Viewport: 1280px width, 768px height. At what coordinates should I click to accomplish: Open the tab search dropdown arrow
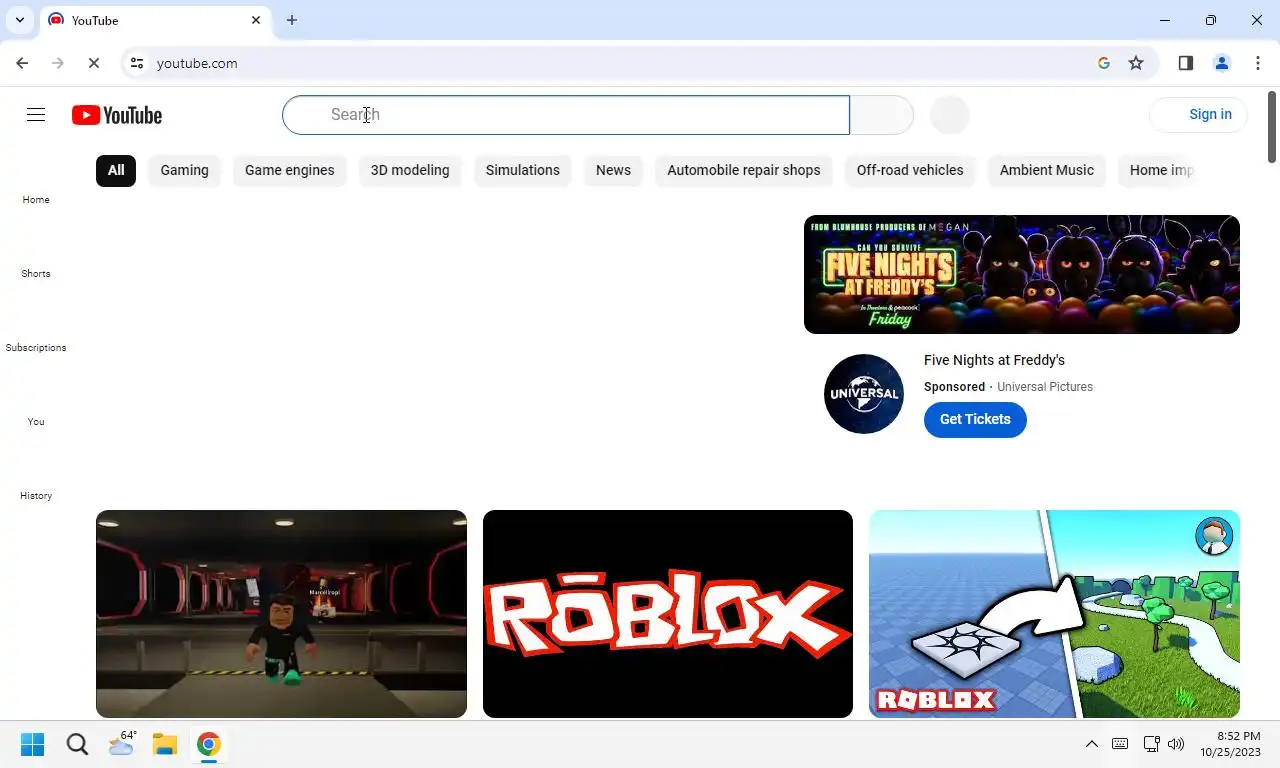tap(19, 20)
